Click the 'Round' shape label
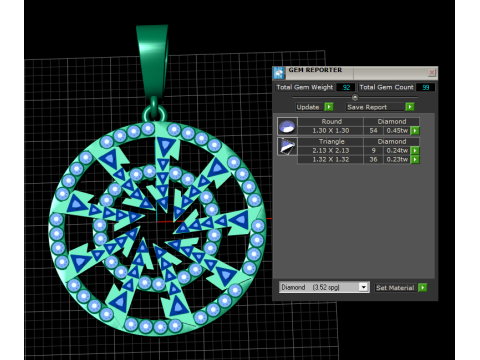480x360 pixels. (x=331, y=122)
